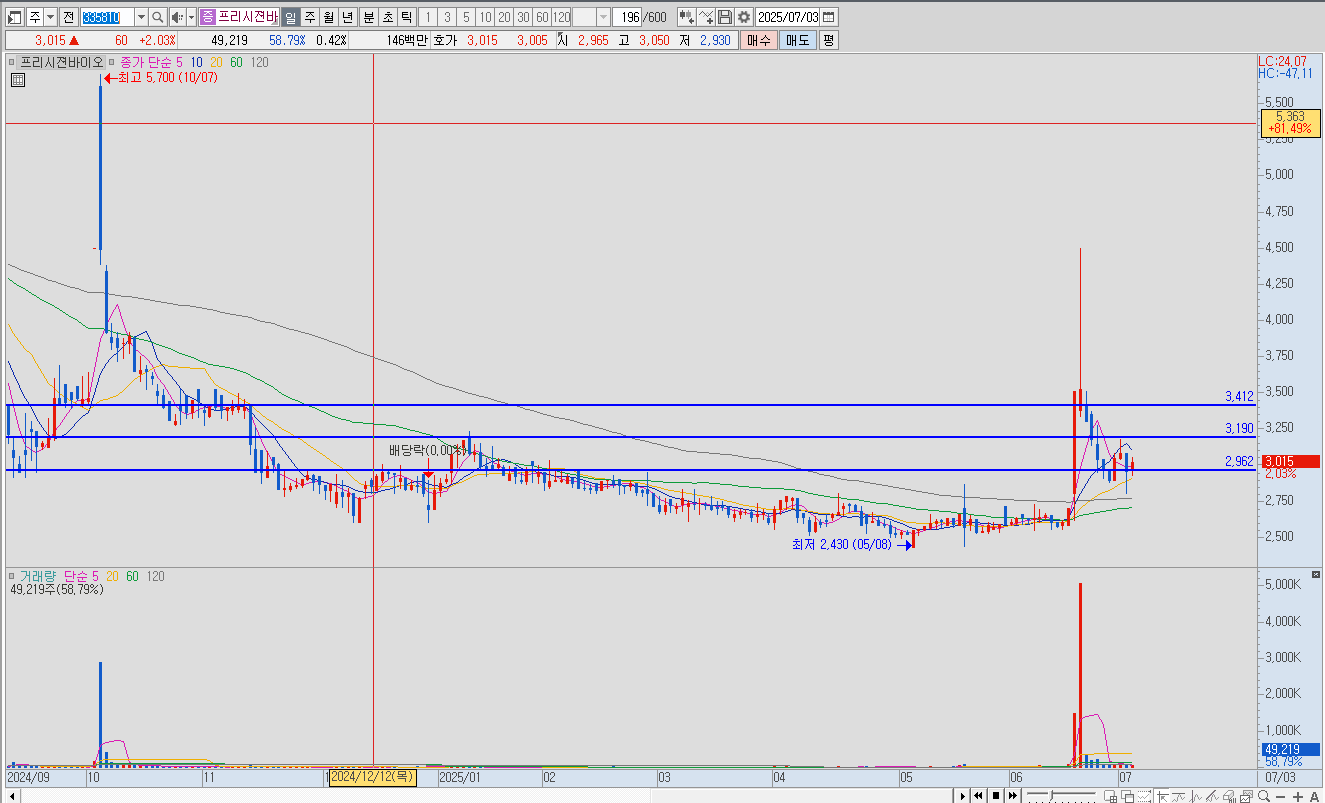This screenshot has width=1325, height=803.
Task: Click the 매수 buy button
Action: pyautogui.click(x=759, y=40)
